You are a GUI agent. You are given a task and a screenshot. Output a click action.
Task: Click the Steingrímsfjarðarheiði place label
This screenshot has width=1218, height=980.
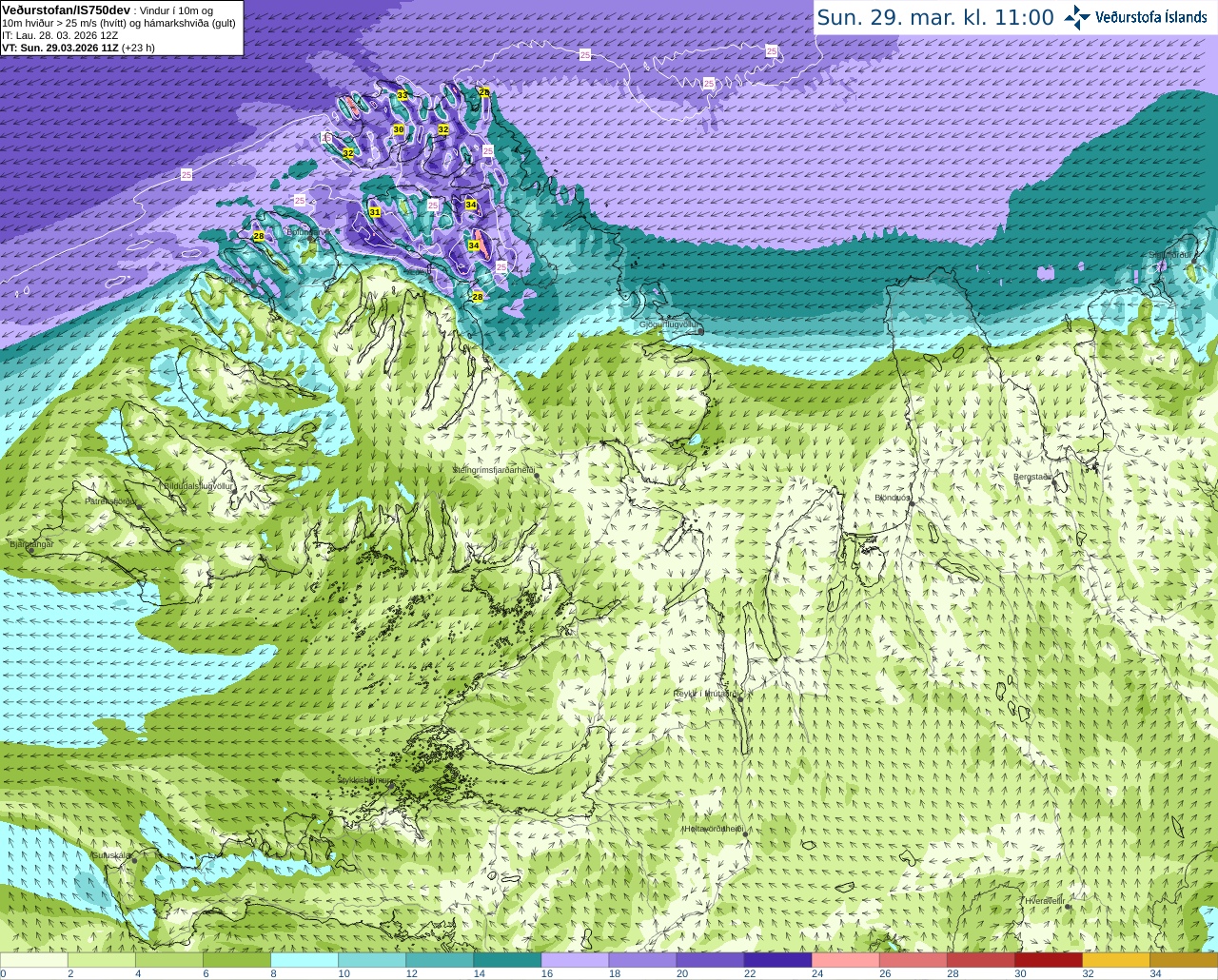[x=493, y=470]
